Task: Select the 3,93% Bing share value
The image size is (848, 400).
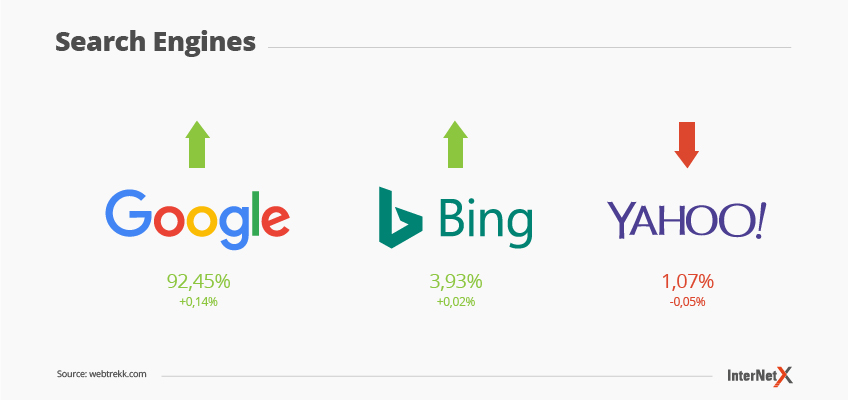Action: click(456, 282)
